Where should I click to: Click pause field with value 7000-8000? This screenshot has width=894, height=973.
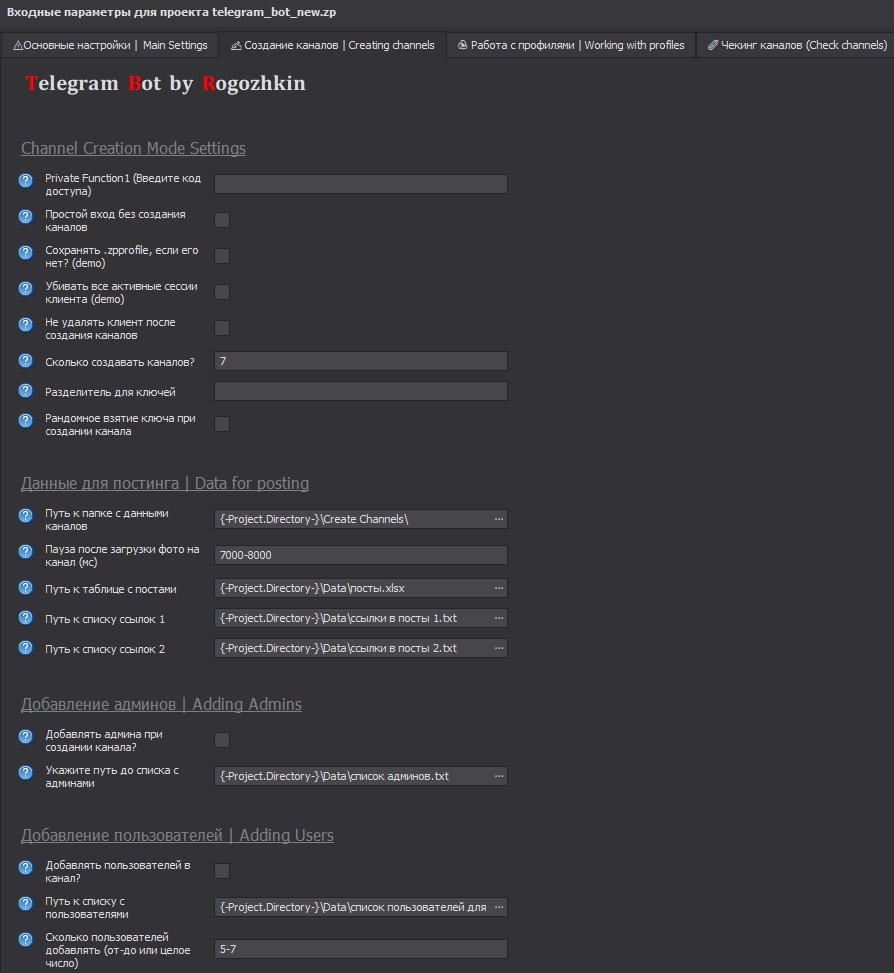361,555
